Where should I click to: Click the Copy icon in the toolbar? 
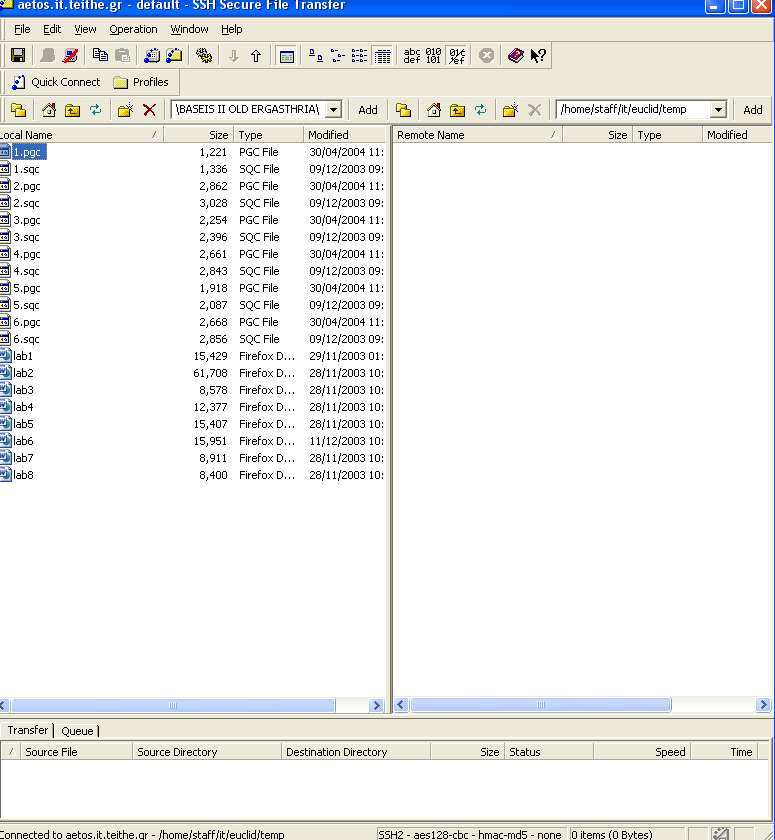(100, 56)
